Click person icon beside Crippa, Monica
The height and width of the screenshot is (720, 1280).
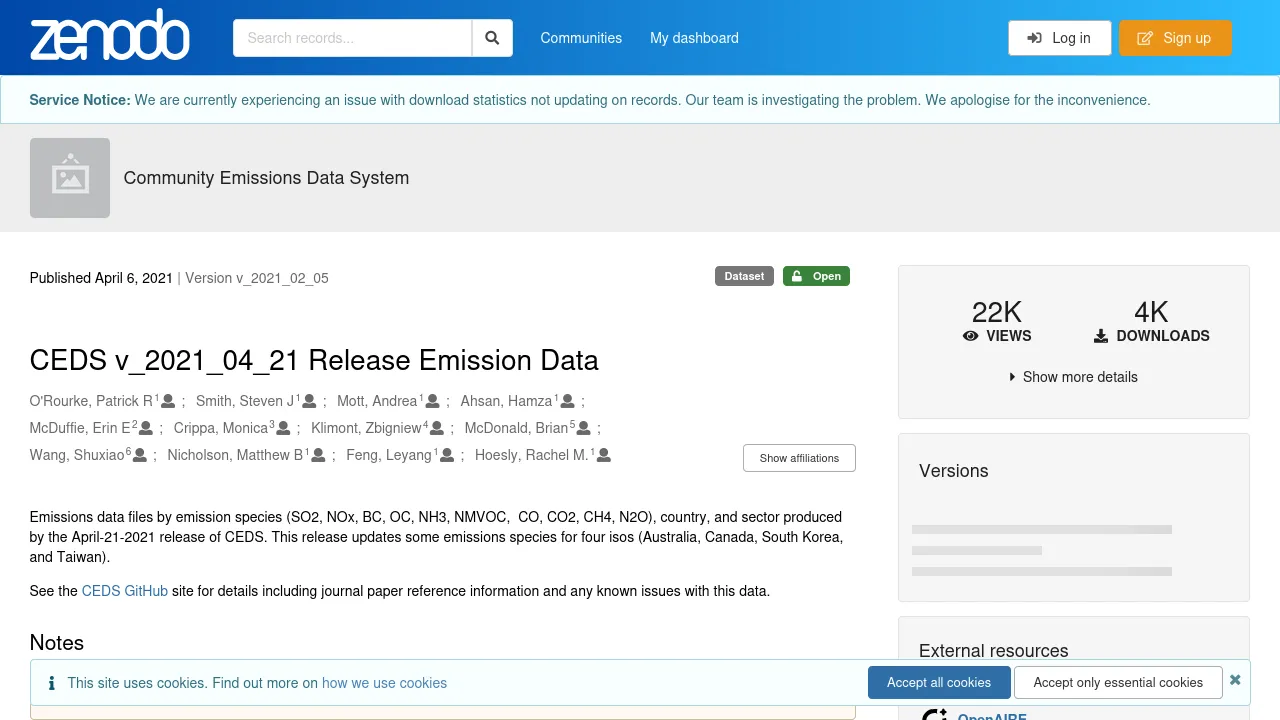[283, 428]
